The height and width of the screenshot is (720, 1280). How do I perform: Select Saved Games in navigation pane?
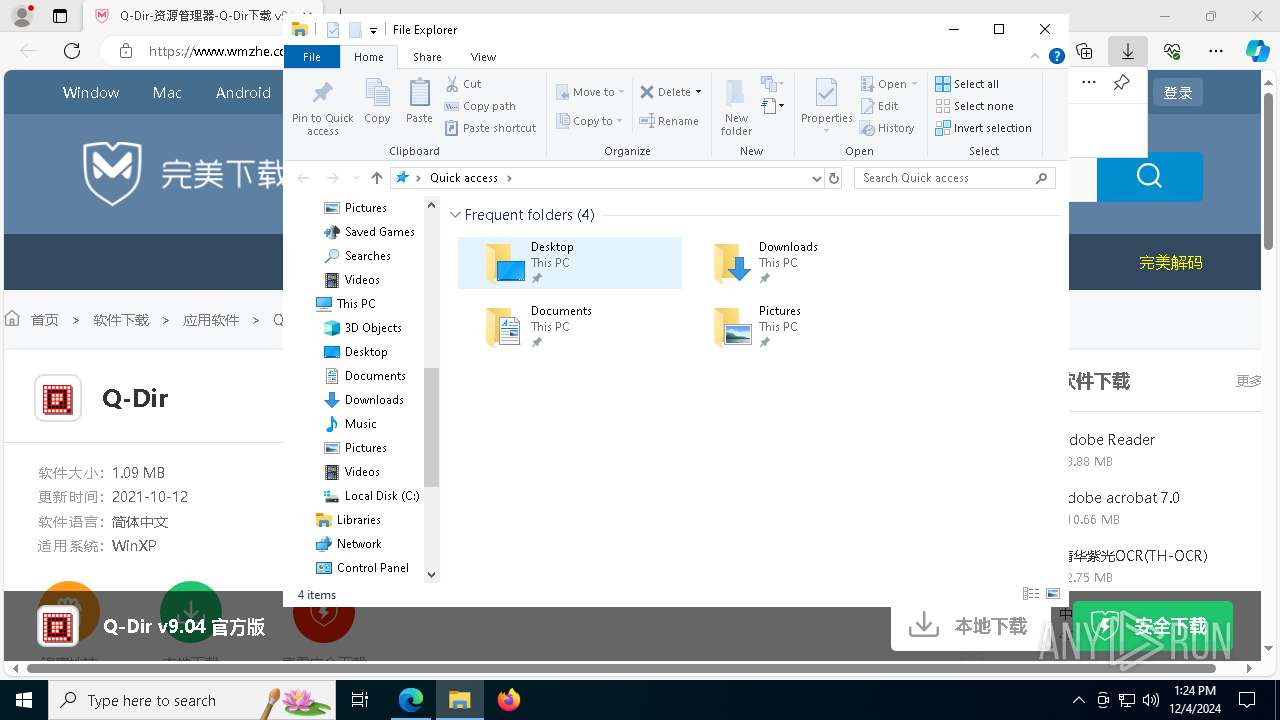(369, 232)
